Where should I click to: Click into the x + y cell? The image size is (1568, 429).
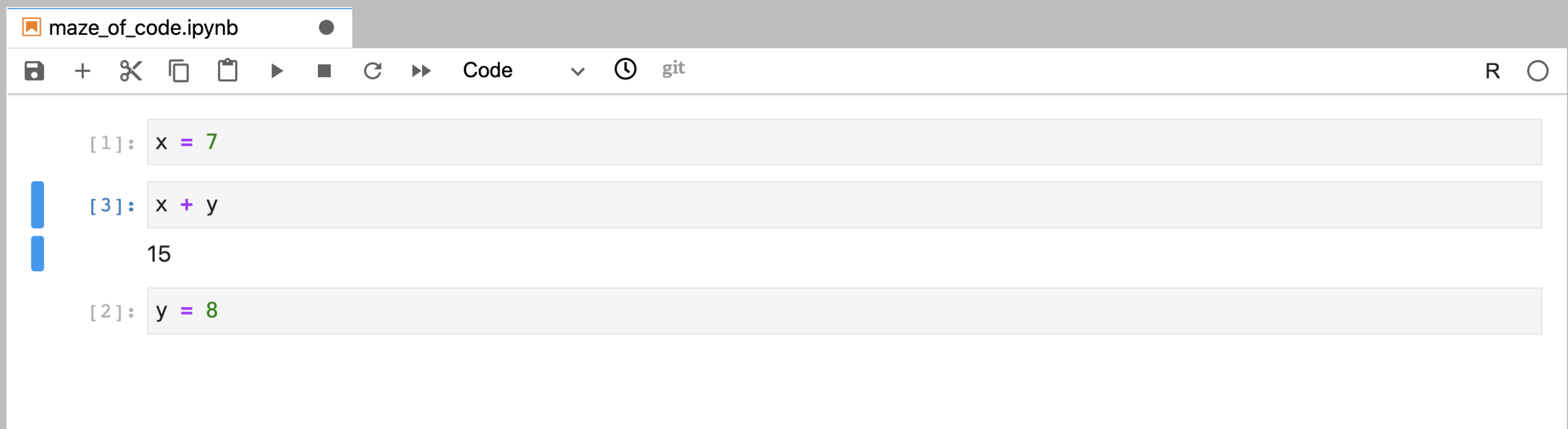844,205
